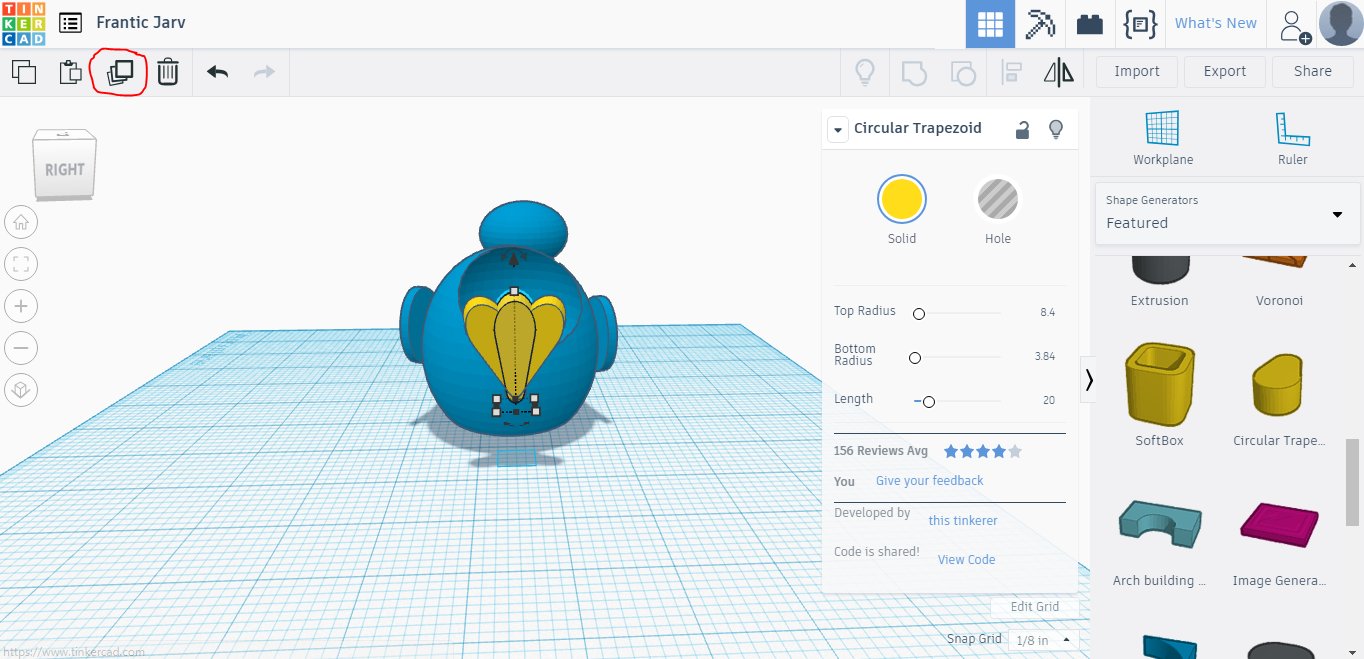Click the Bottom Radius slider handle

[914, 358]
